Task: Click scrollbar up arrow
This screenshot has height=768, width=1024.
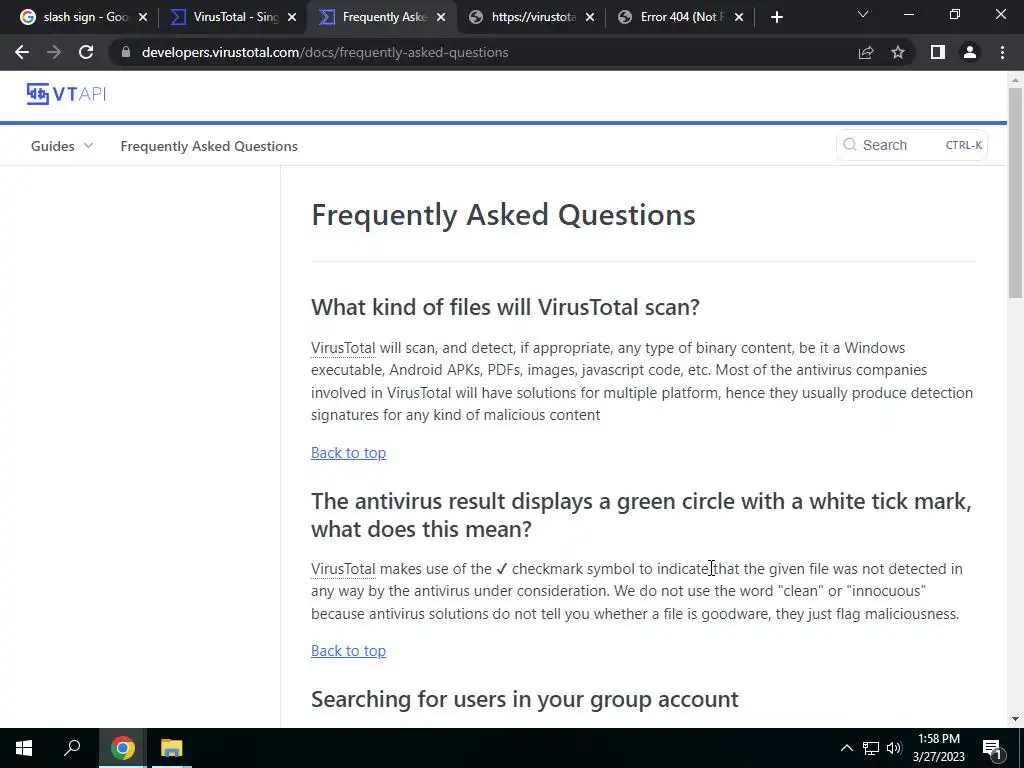Action: (x=1015, y=80)
